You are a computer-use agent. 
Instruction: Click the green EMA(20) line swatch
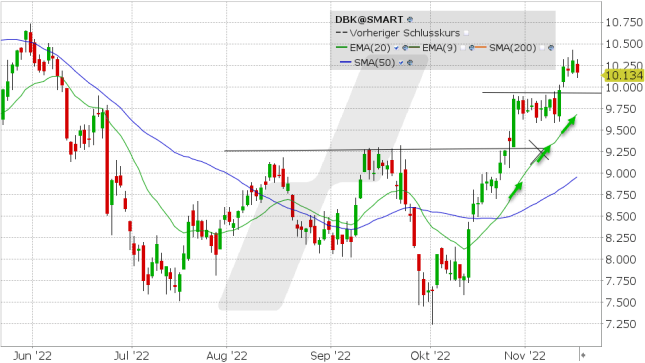click(x=341, y=47)
